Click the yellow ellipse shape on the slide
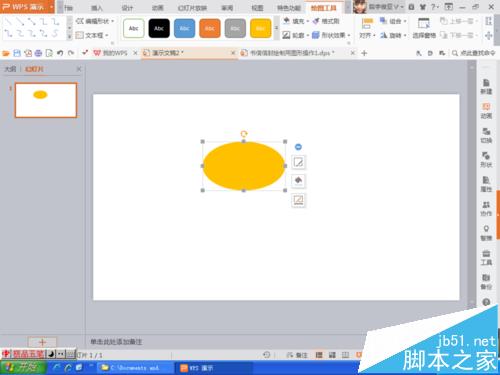Image resolution: width=500 pixels, height=375 pixels. [244, 166]
